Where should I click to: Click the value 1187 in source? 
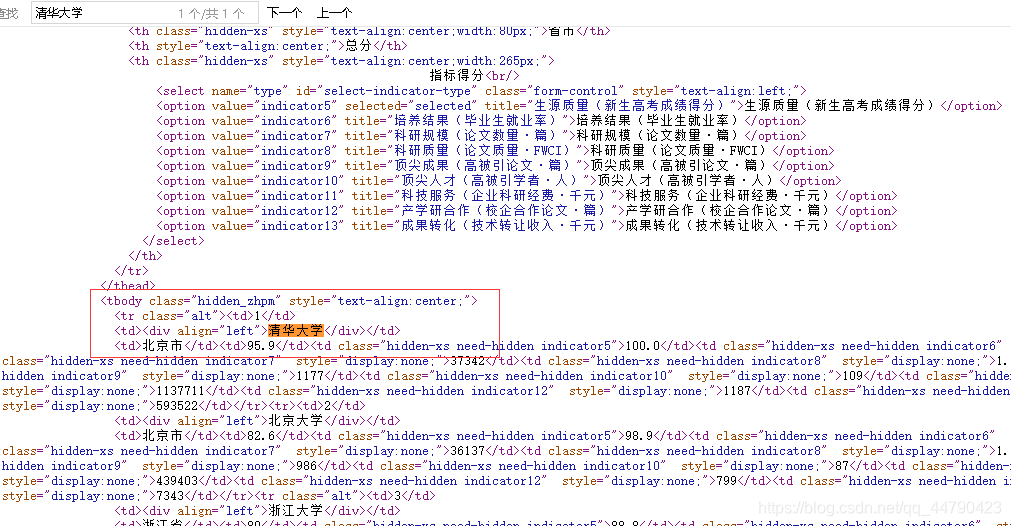click(x=737, y=391)
